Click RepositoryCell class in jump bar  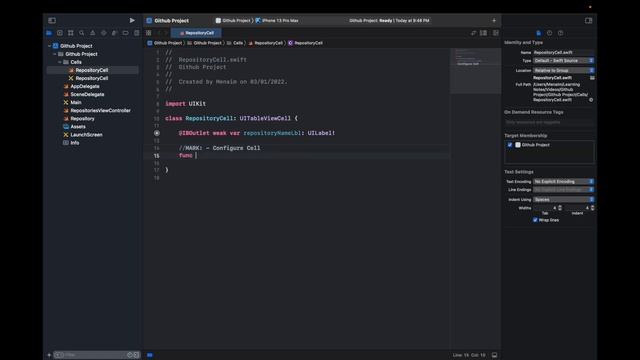point(305,43)
